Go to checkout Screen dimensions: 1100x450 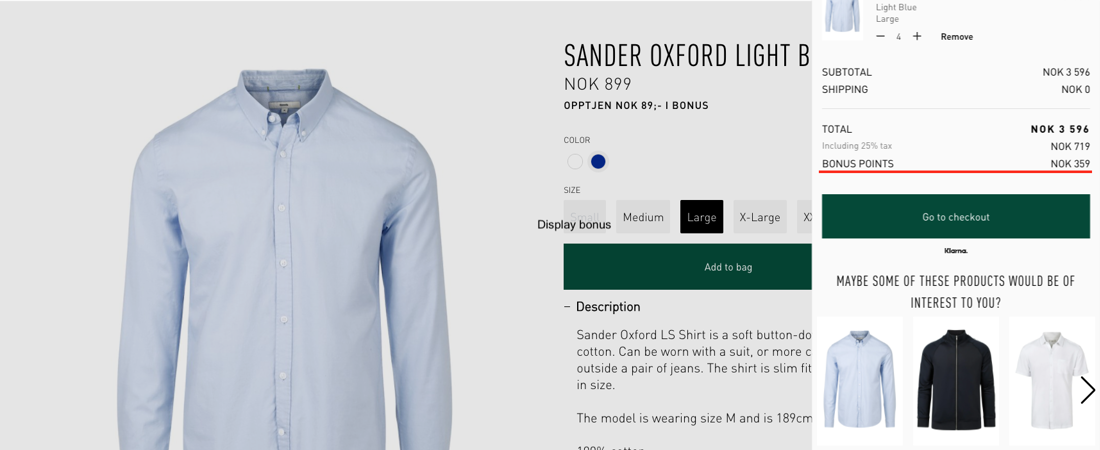coord(955,217)
